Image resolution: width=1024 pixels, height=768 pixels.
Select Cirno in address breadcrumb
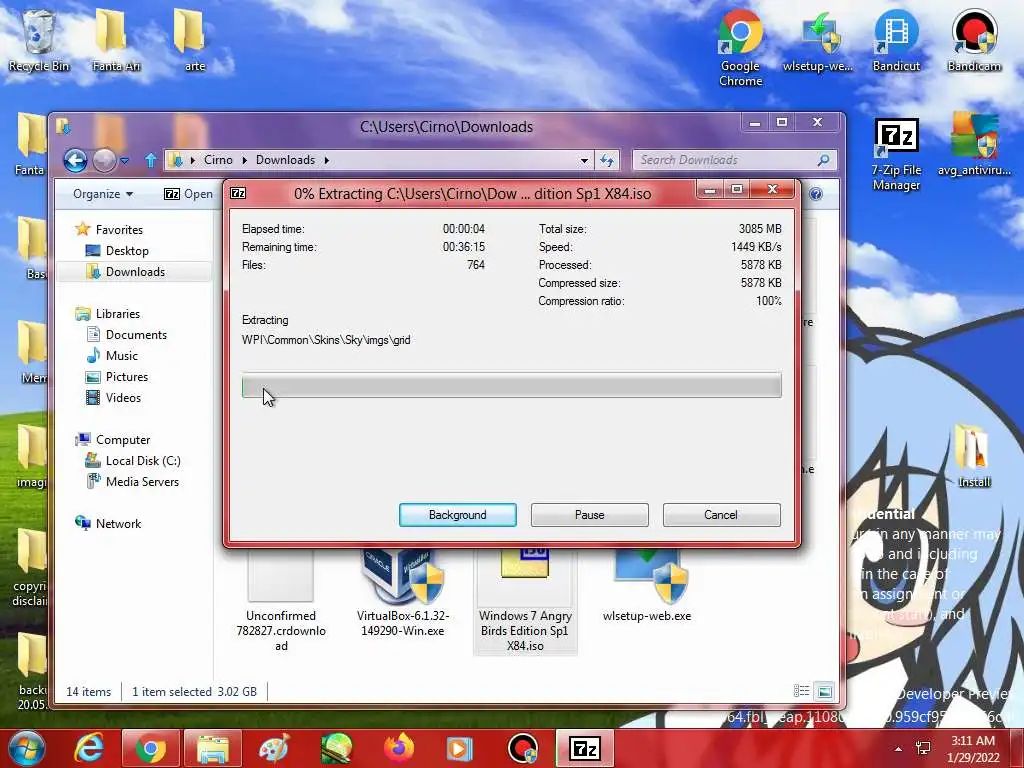pyautogui.click(x=218, y=160)
